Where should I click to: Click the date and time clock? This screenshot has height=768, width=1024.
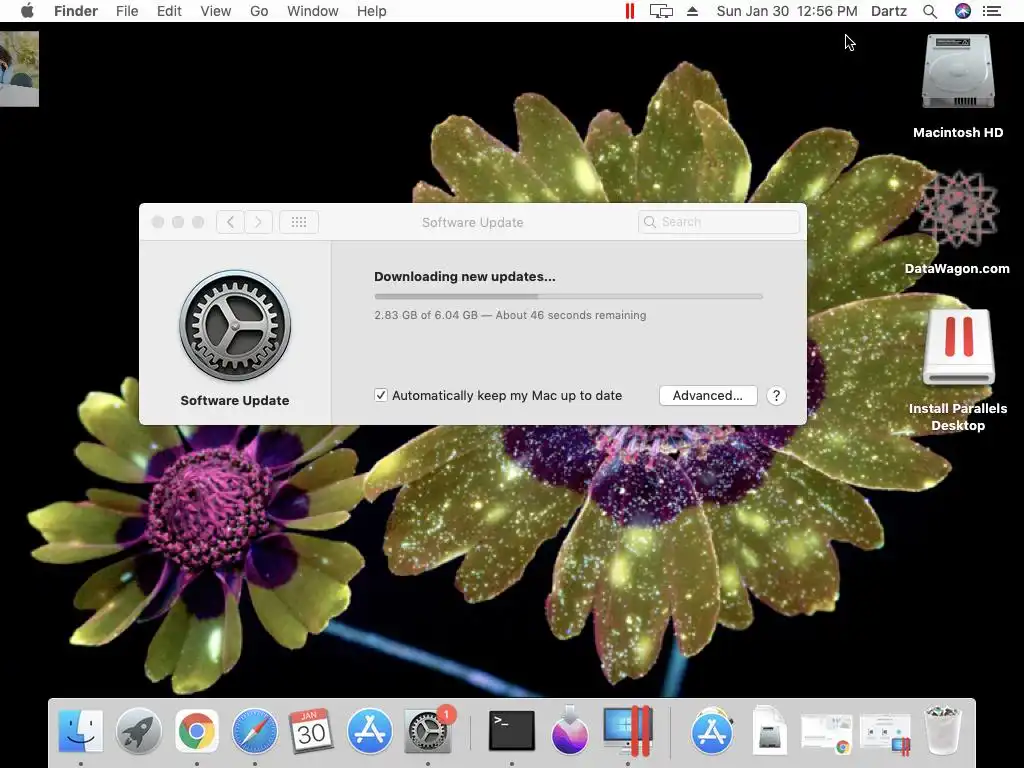(787, 11)
